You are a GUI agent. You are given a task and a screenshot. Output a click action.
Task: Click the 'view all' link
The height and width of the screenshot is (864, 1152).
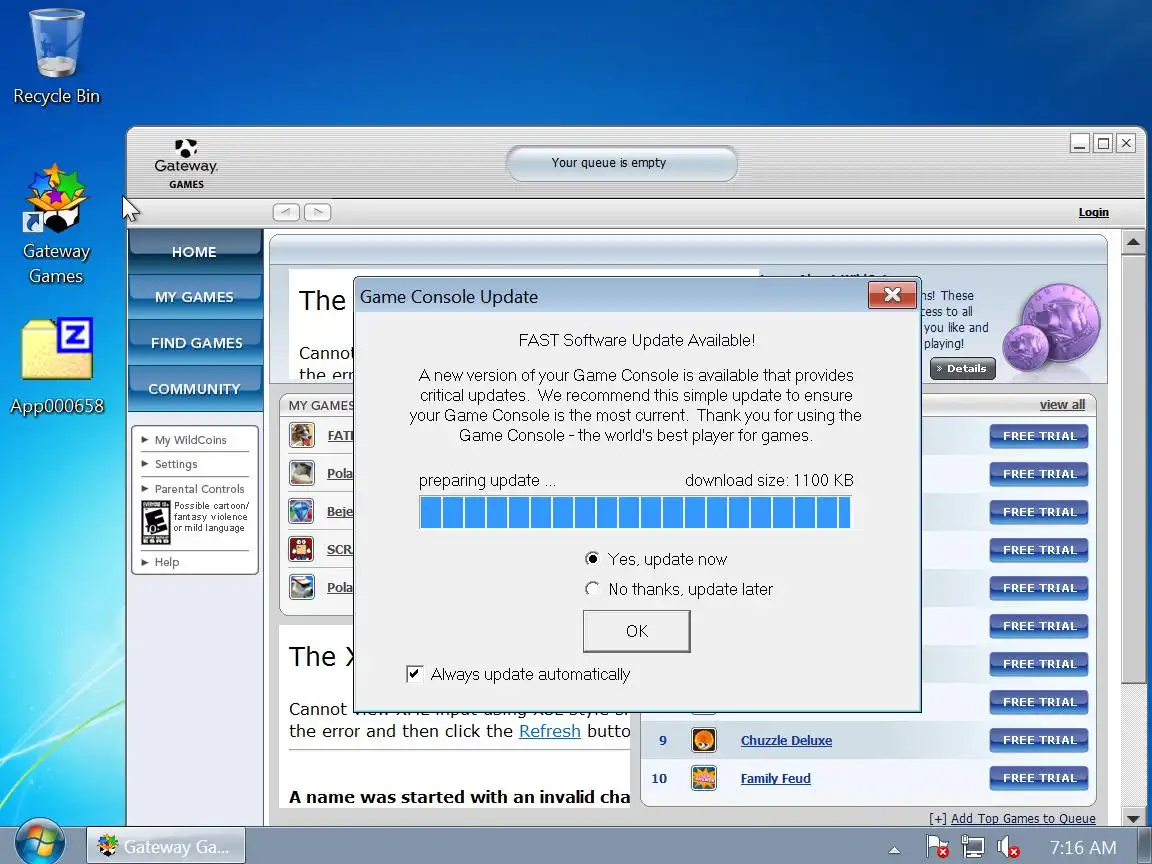(1062, 405)
